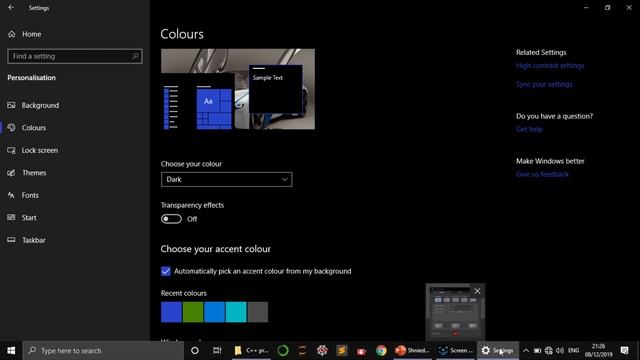The image size is (640, 360).
Task: Open the Windows Start menu
Action: (x=11, y=351)
